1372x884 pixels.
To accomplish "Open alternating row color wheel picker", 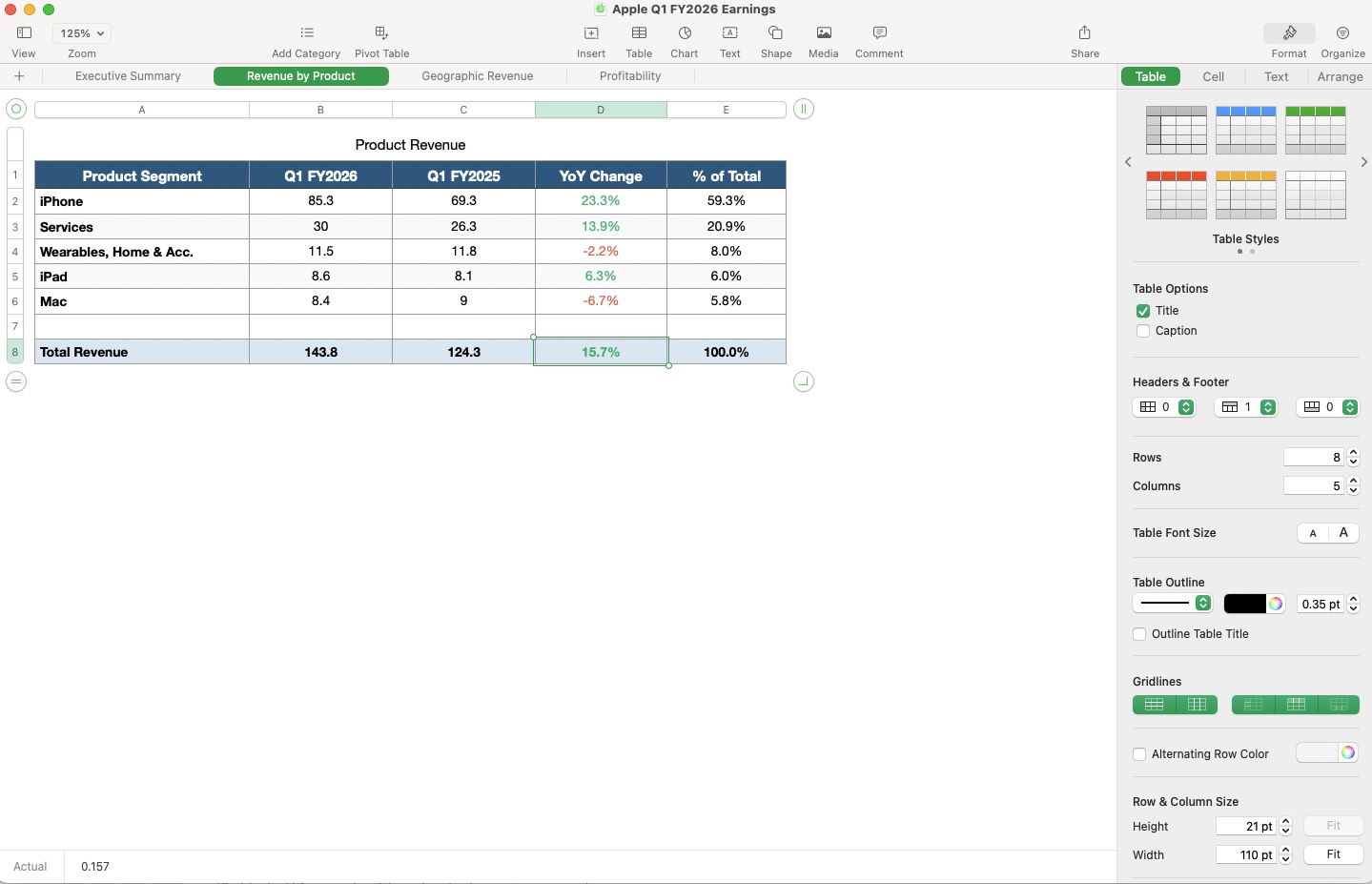I will point(1348,753).
